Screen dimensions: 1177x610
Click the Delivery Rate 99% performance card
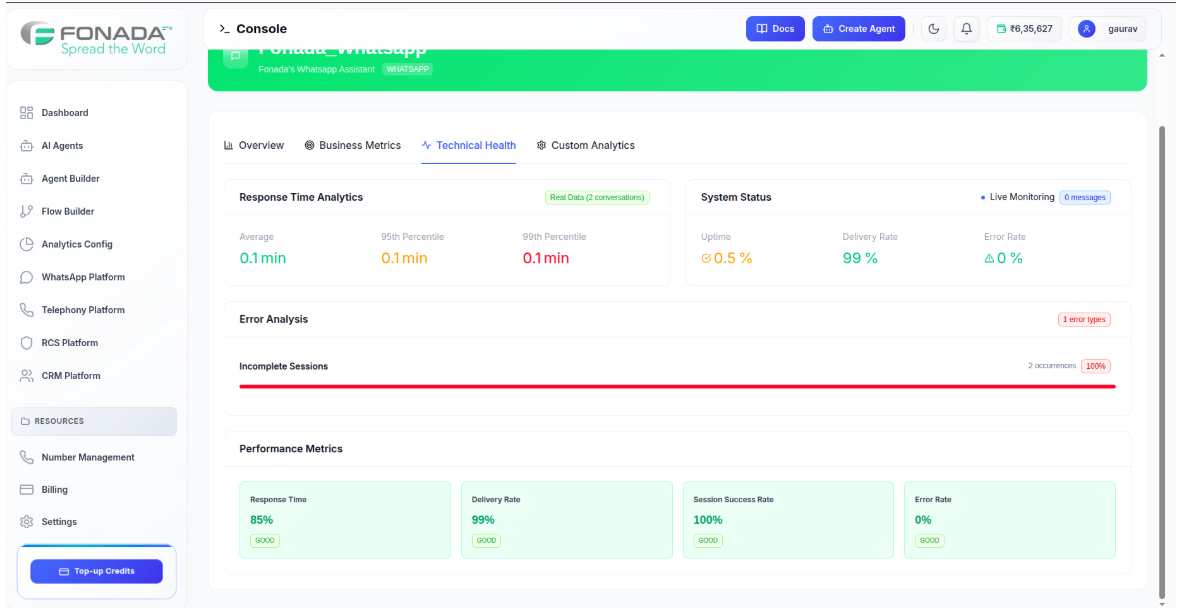pyautogui.click(x=567, y=520)
